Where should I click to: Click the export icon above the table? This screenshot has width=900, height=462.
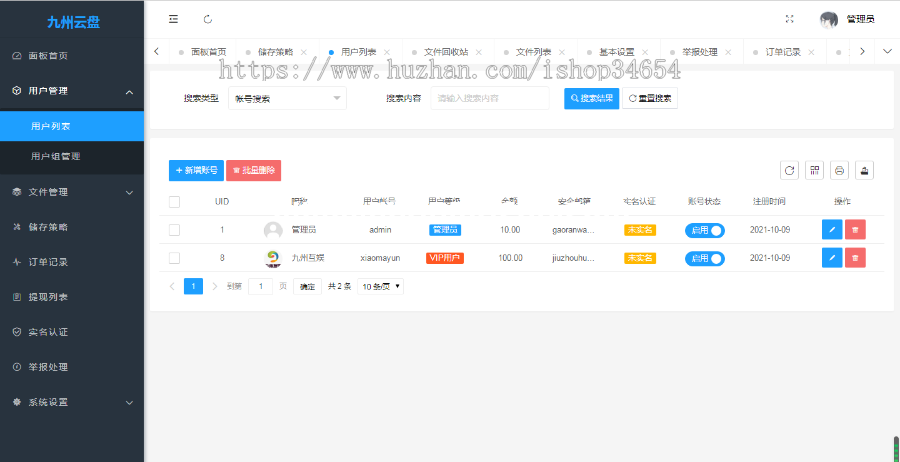pyautogui.click(x=864, y=170)
